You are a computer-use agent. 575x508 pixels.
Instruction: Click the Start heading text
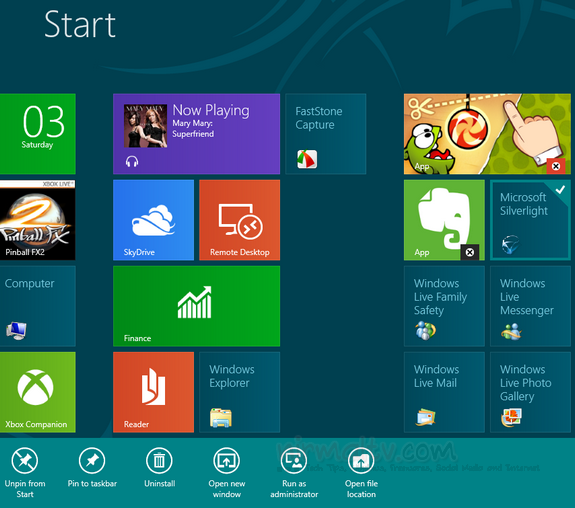80,25
